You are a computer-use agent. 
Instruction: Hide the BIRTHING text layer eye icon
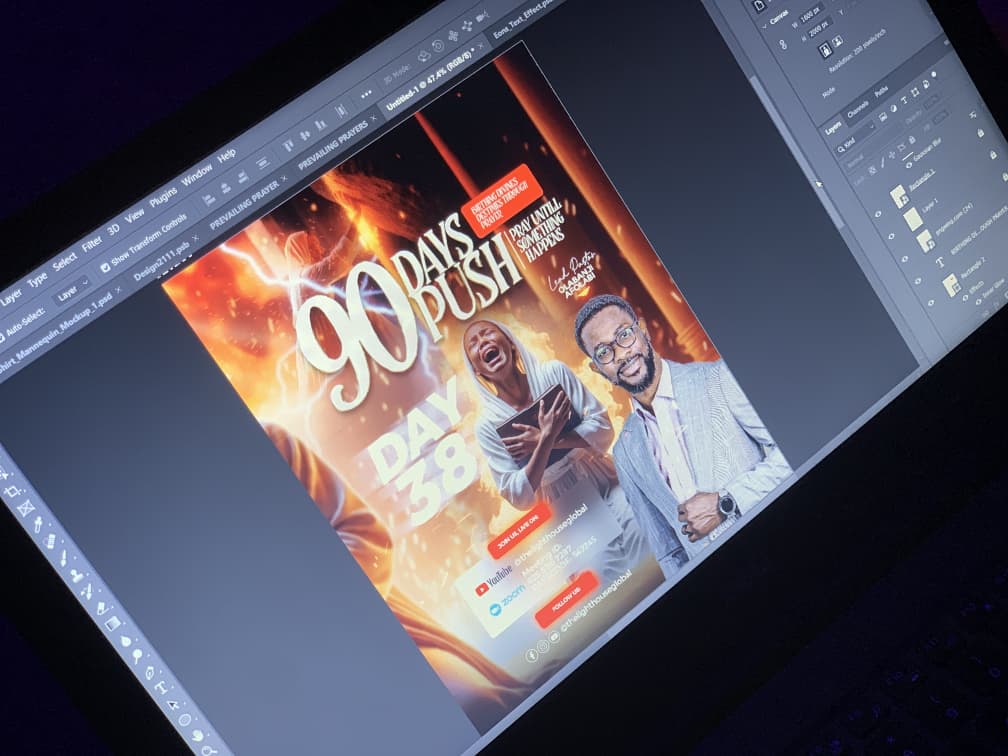917,280
